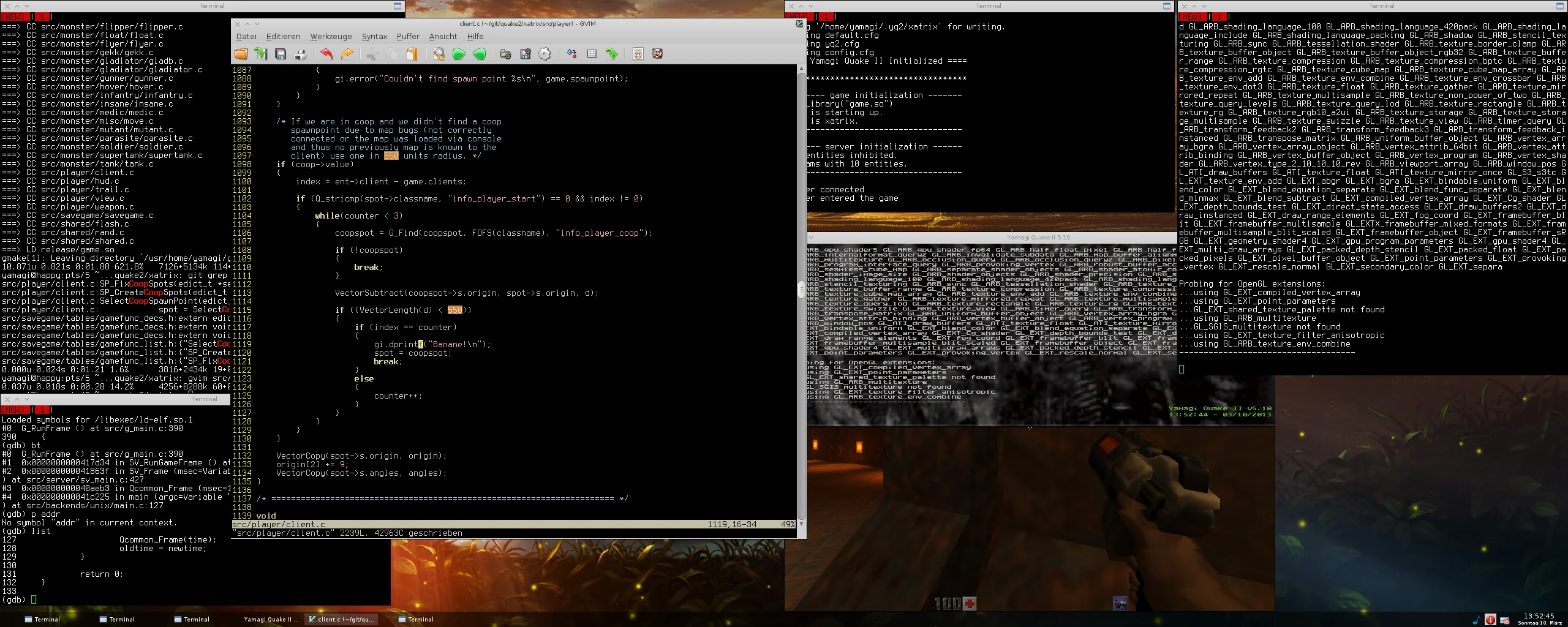Image resolution: width=1568 pixels, height=627 pixels.
Task: Click the weapon icon in Quake HUD
Action: tap(1120, 604)
